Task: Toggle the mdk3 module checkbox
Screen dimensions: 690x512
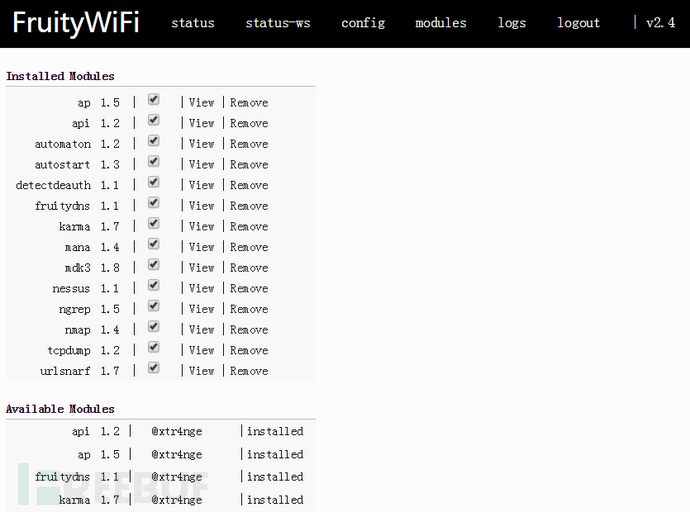Action: click(153, 265)
